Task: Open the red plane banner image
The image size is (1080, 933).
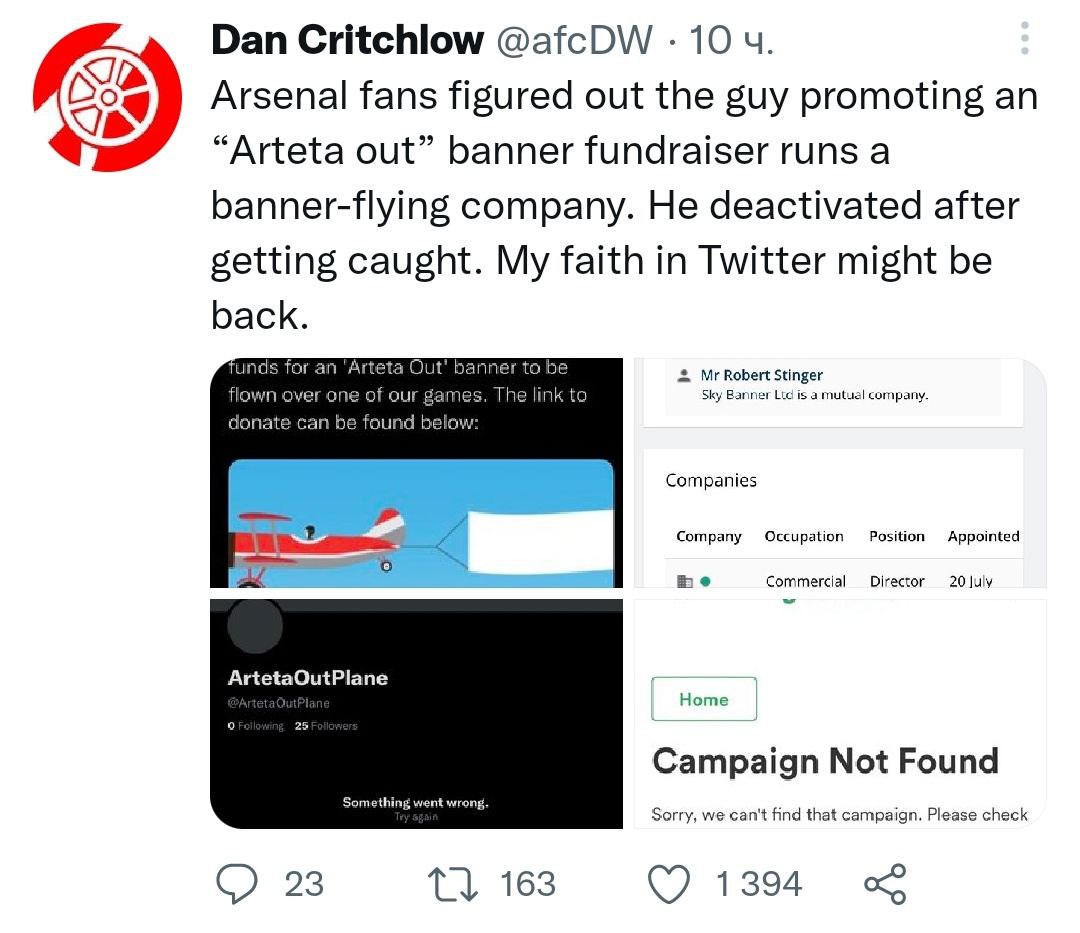Action: point(418,472)
